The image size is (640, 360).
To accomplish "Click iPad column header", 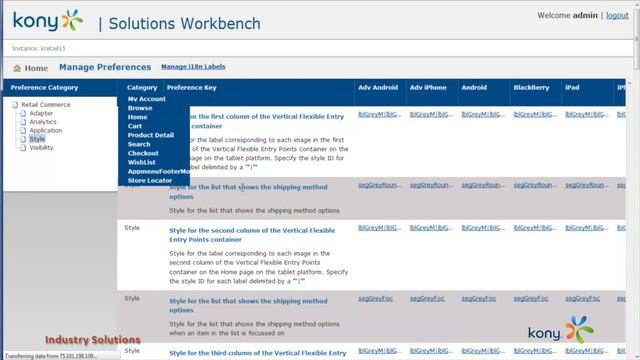I will [x=572, y=87].
